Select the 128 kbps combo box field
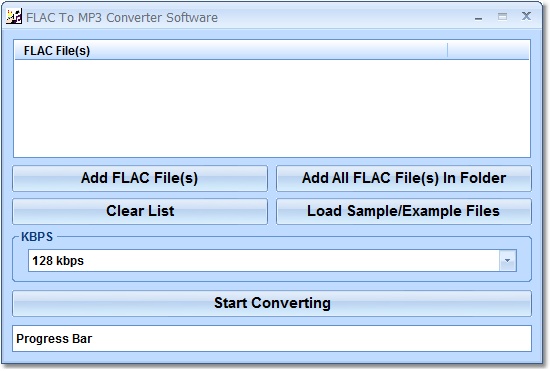 (x=272, y=261)
